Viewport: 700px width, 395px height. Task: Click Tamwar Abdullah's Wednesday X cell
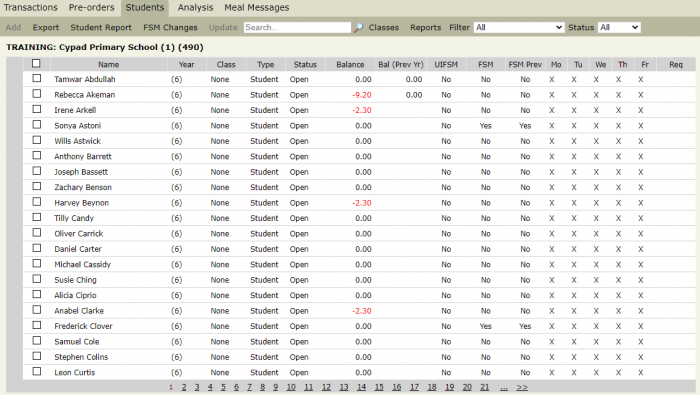click(596, 79)
